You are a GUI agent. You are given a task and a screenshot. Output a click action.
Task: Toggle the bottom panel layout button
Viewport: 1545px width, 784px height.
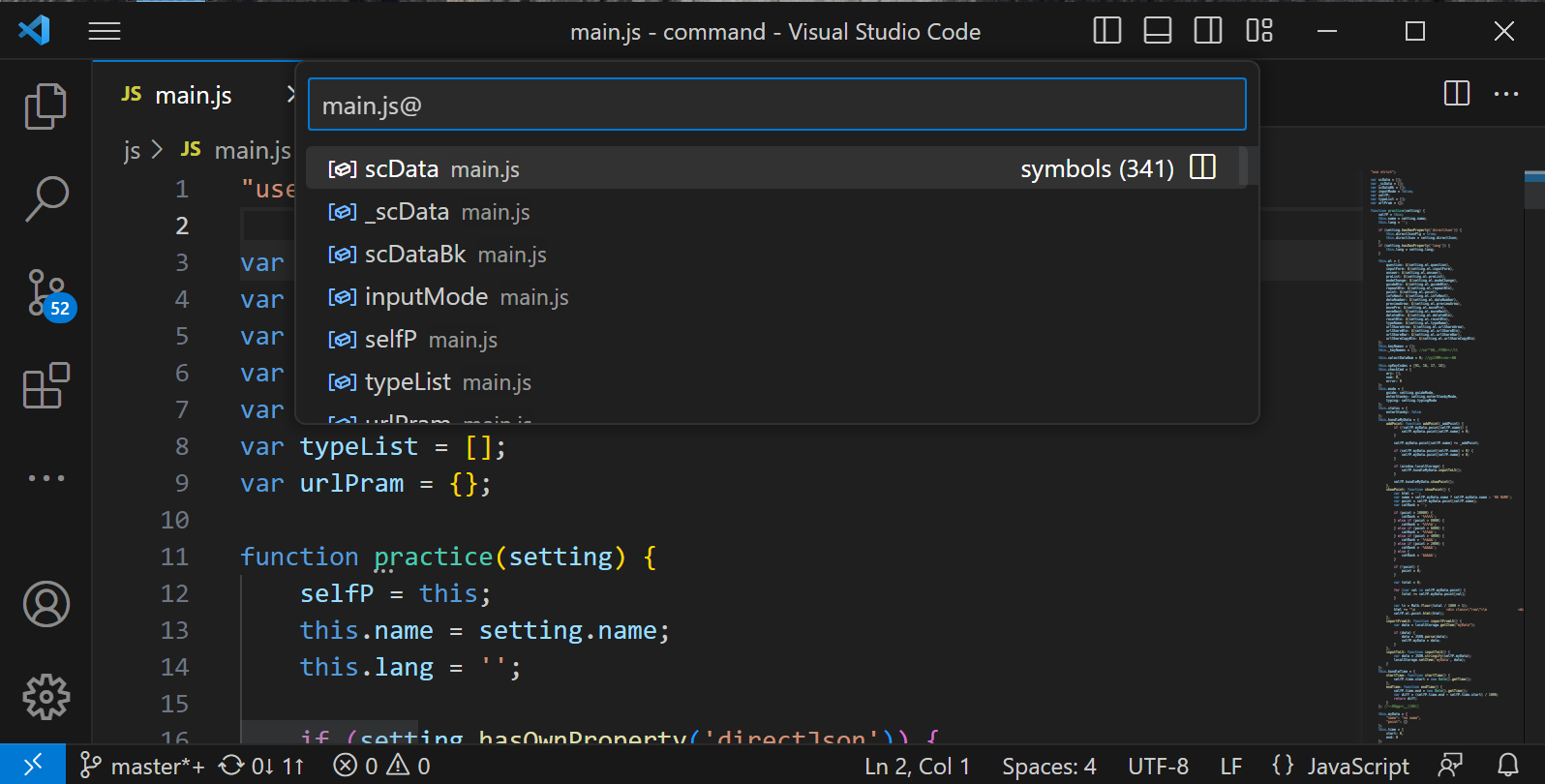click(x=1157, y=31)
